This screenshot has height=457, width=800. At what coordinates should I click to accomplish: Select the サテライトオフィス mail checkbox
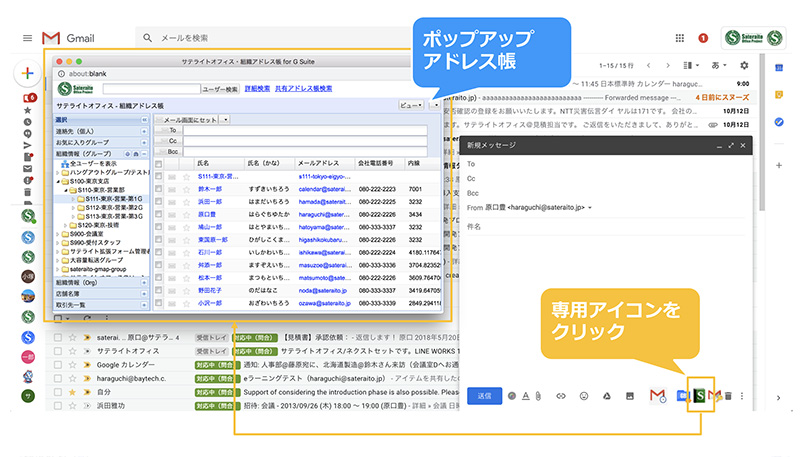tap(58, 351)
